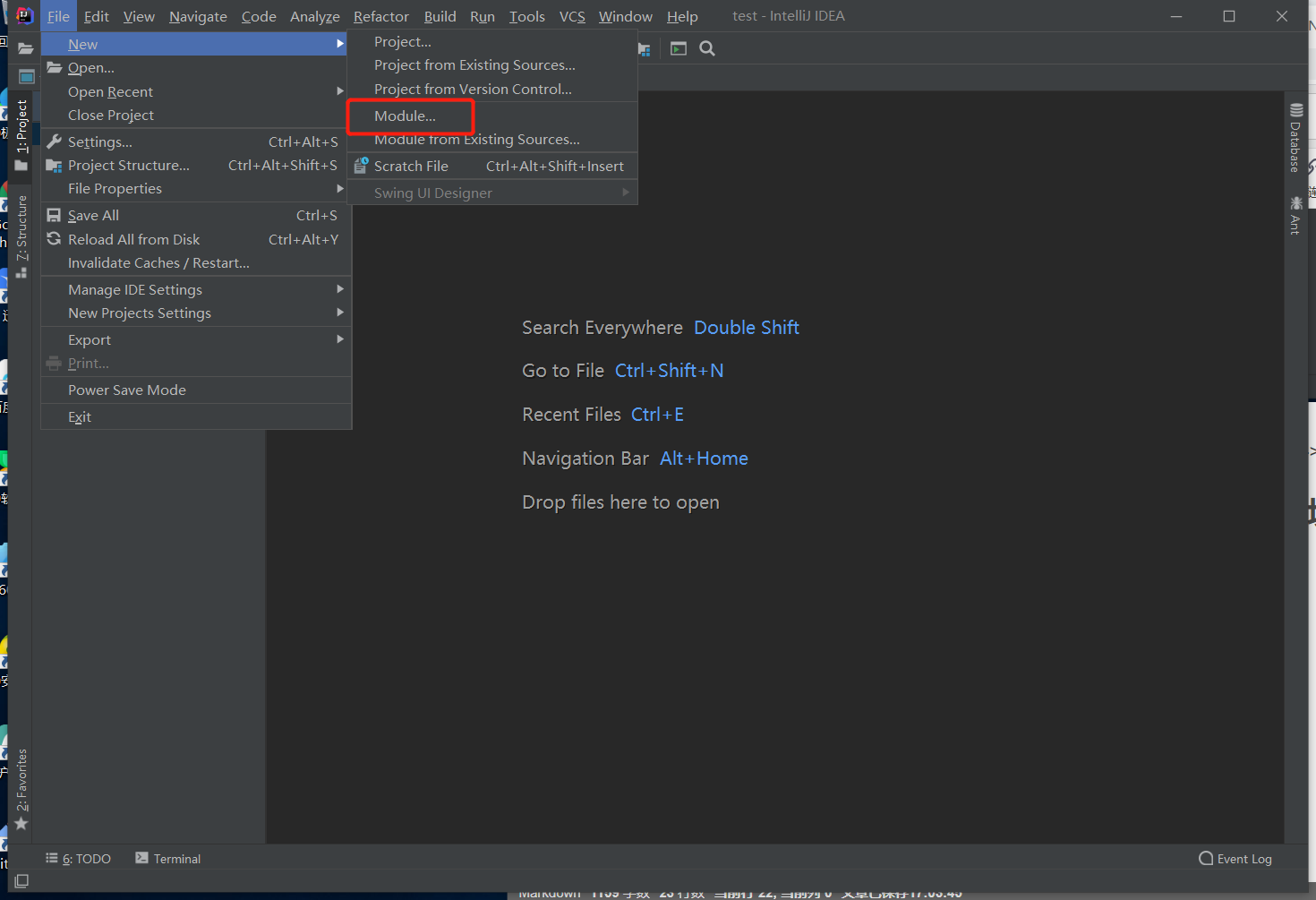Click the tool window quick access icon
The width and height of the screenshot is (1316, 900).
click(x=21, y=881)
